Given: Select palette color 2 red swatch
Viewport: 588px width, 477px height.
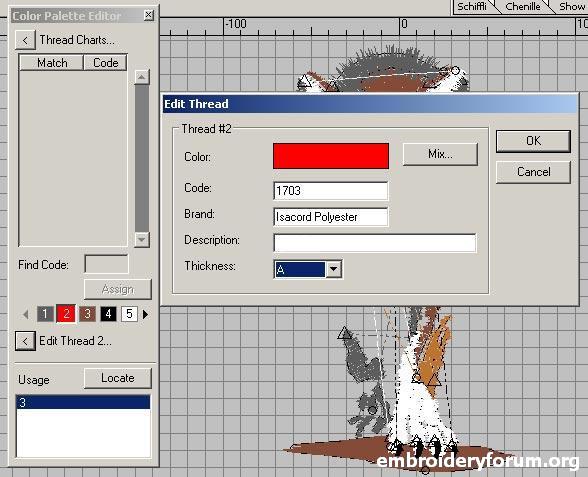Looking at the screenshot, I should pyautogui.click(x=66, y=314).
